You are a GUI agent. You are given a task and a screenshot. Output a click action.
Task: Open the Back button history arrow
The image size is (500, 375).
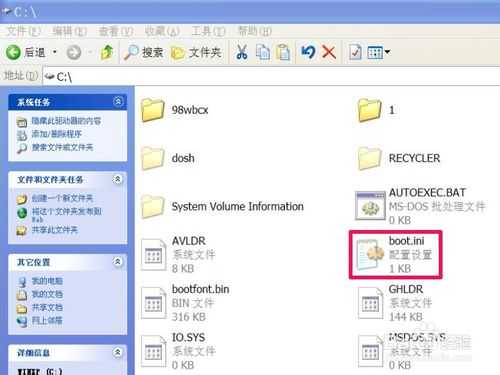tap(55, 52)
